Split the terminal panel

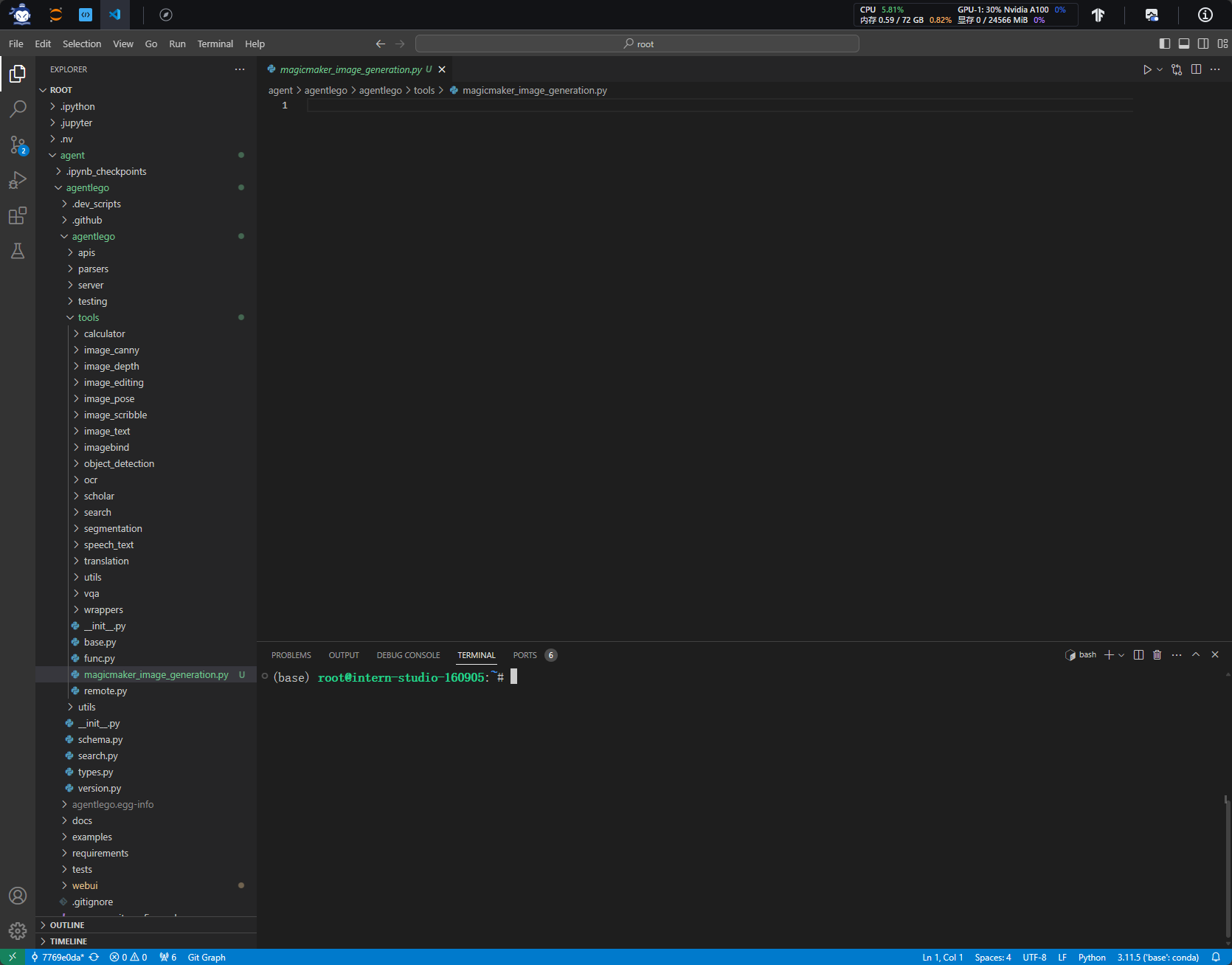tap(1139, 655)
